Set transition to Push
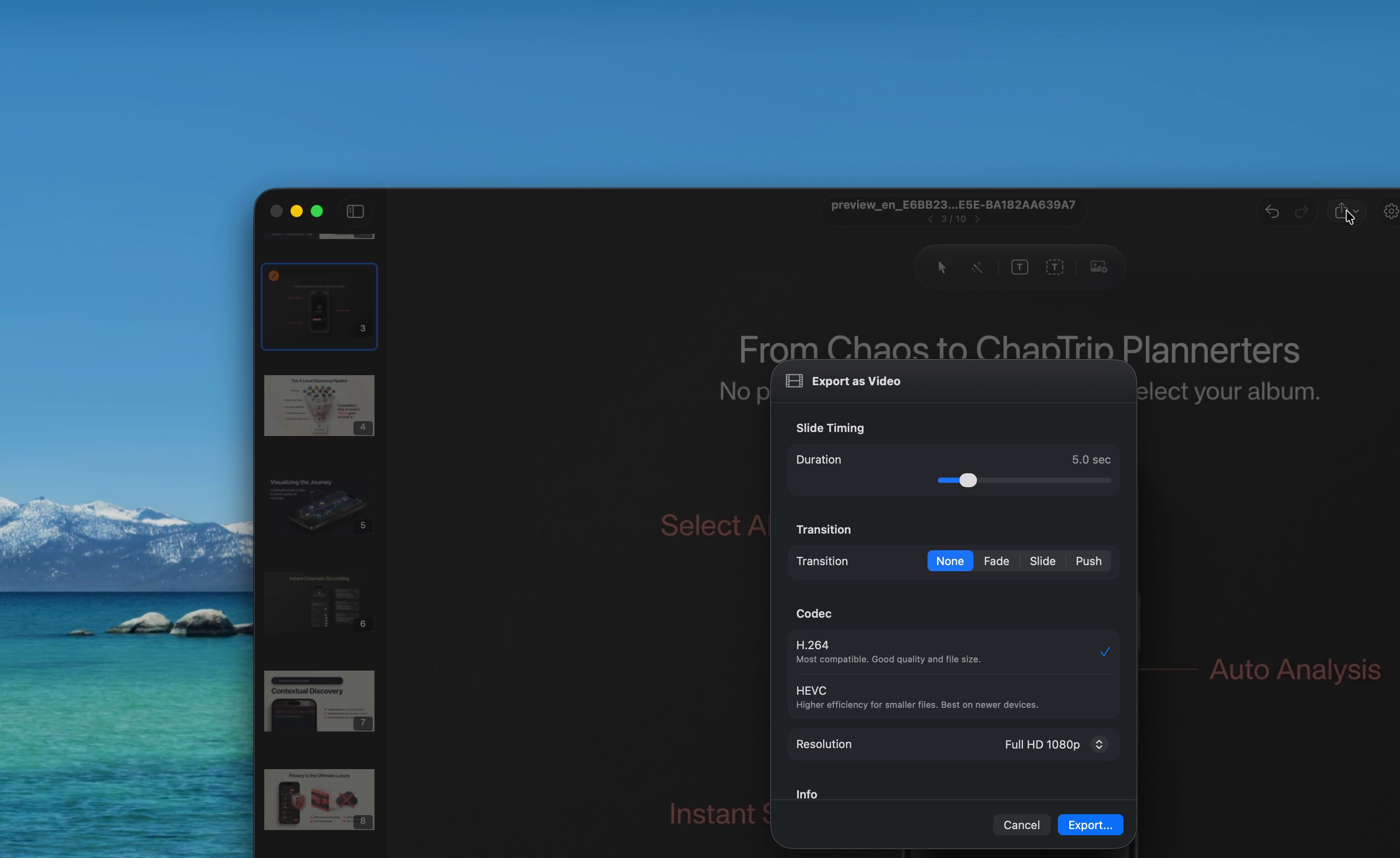This screenshot has height=858, width=1400. [x=1088, y=561]
